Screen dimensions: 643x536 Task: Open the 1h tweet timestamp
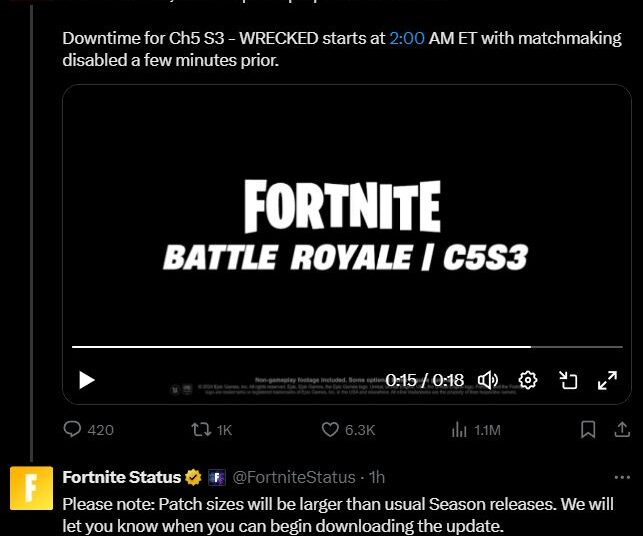[x=376, y=477]
